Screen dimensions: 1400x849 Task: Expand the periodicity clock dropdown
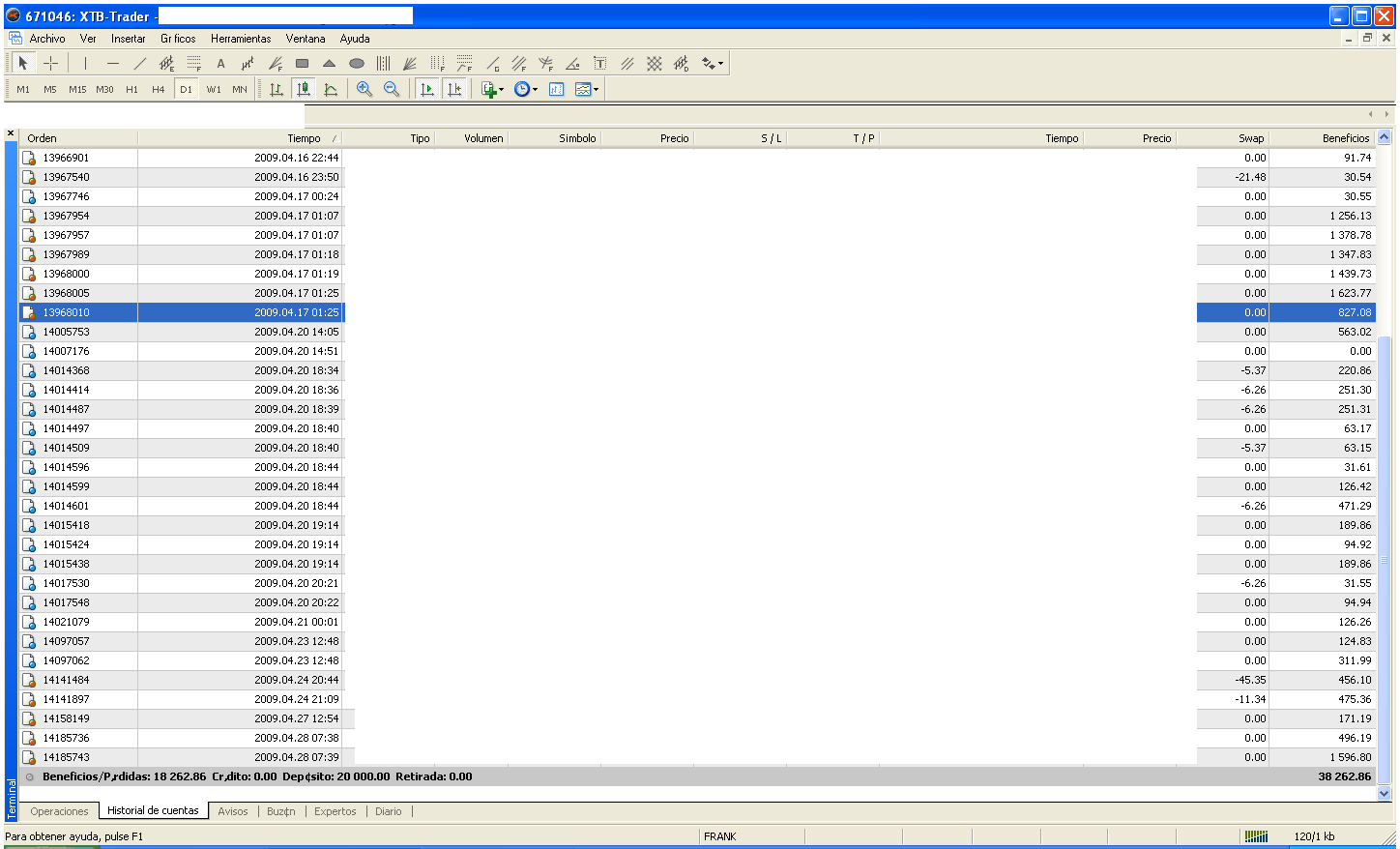[x=536, y=90]
